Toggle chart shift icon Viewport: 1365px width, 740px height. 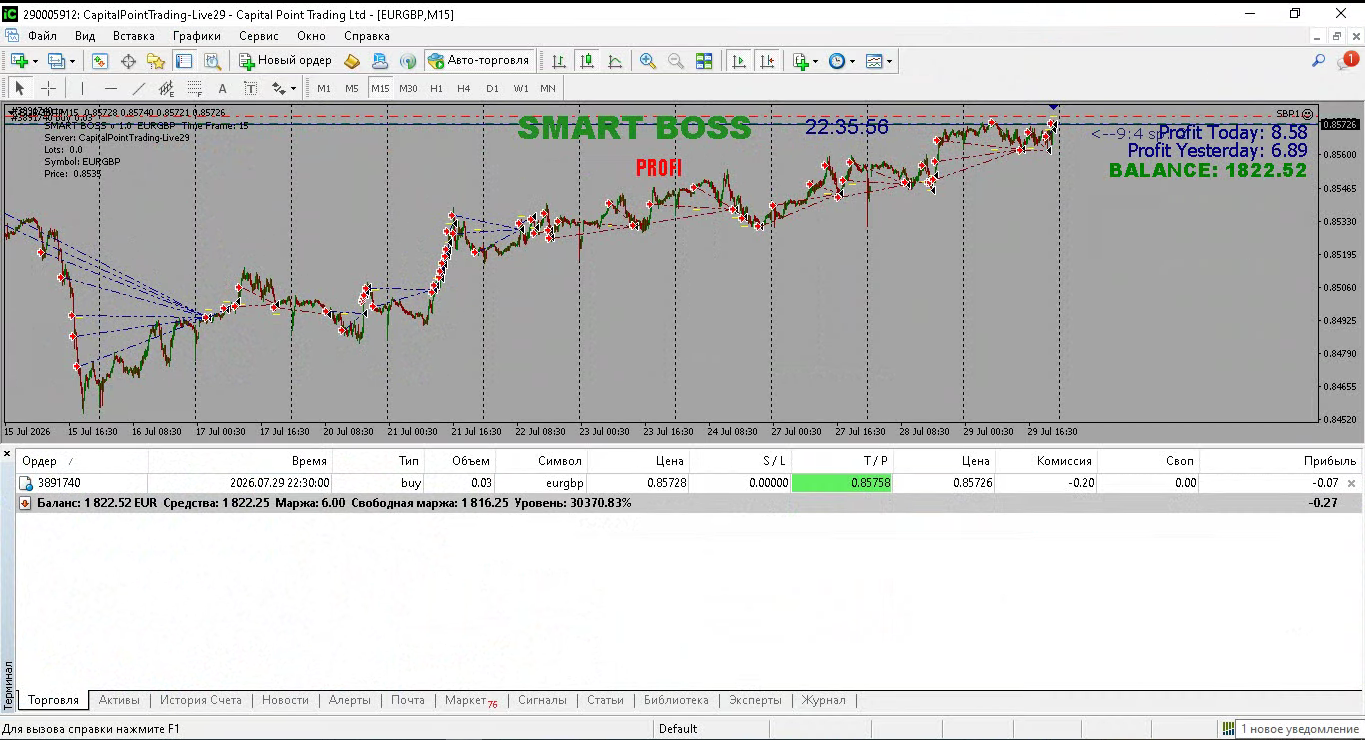pos(767,61)
